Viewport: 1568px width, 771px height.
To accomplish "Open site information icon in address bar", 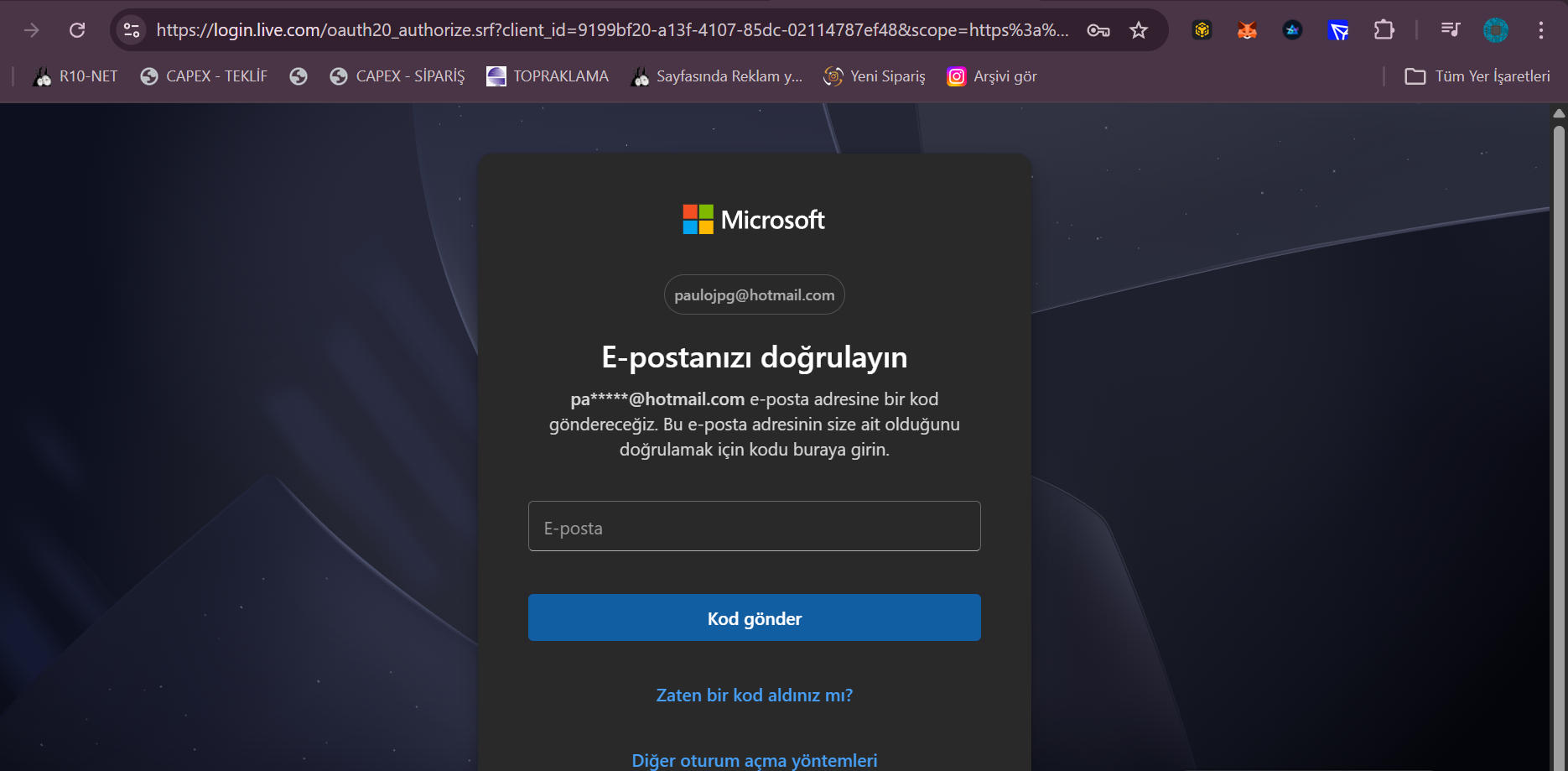I will (132, 30).
